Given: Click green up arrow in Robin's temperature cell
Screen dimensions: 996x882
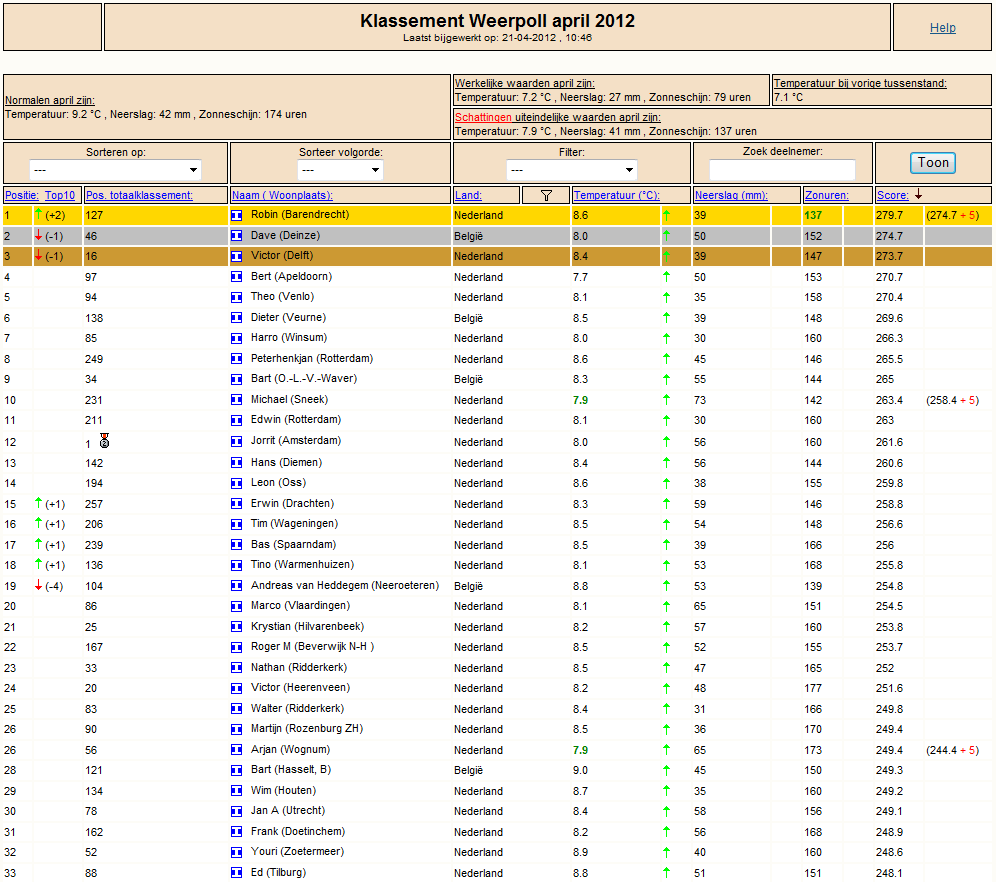Looking at the screenshot, I should point(666,215).
